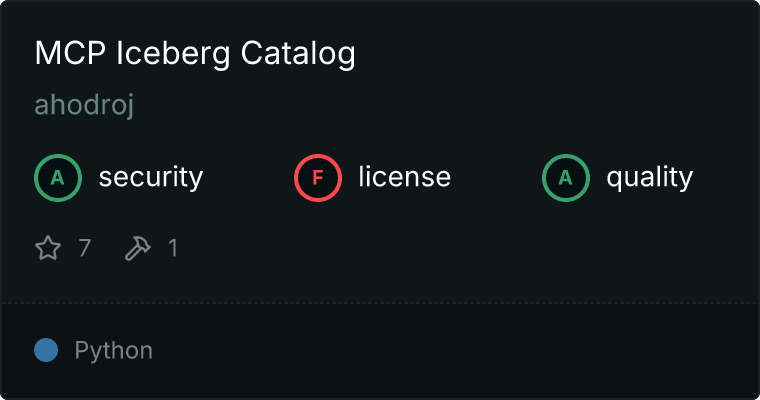Select the security label text
Screen dimensions: 760x400
tap(151, 178)
